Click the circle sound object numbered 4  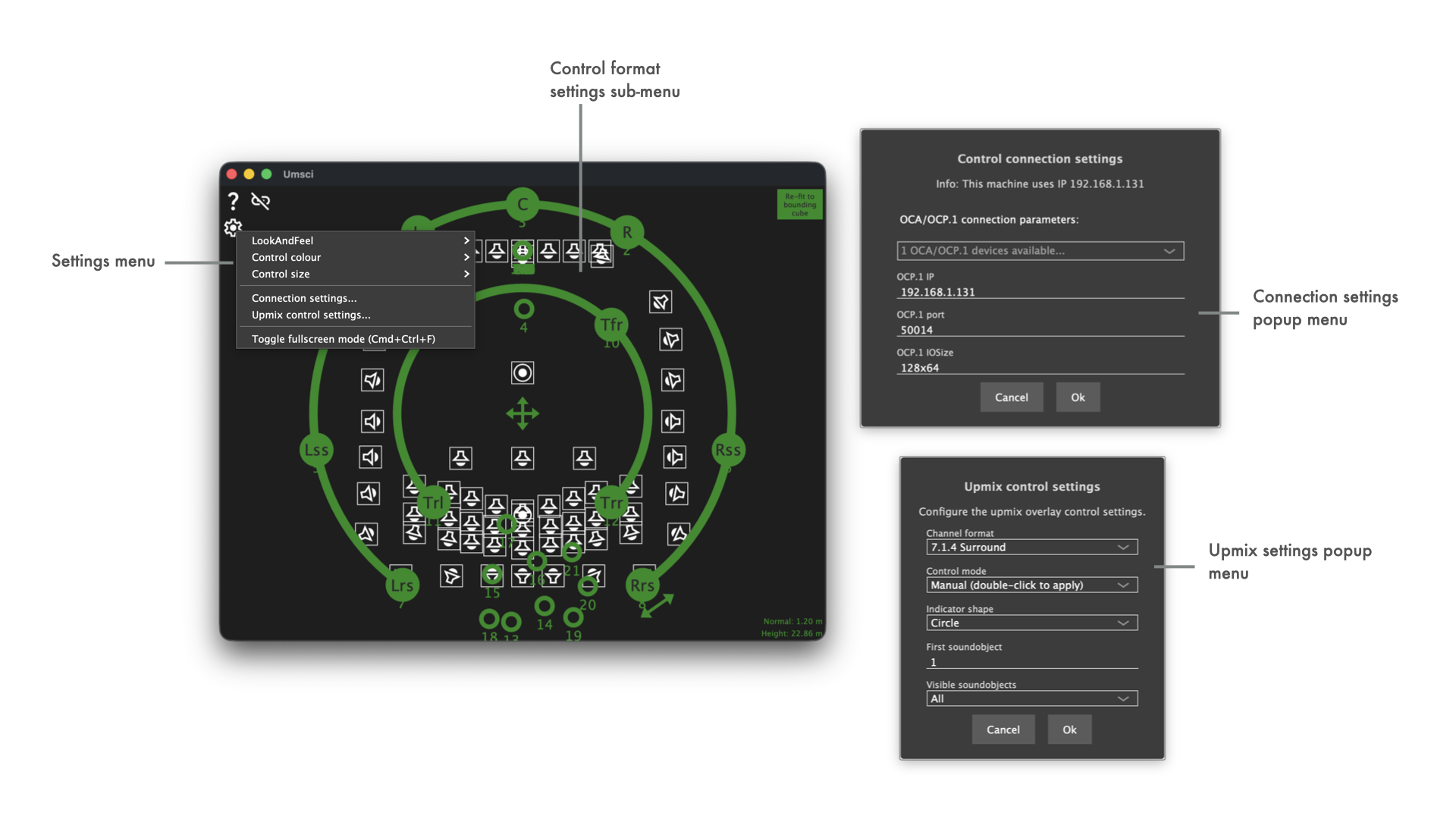524,309
